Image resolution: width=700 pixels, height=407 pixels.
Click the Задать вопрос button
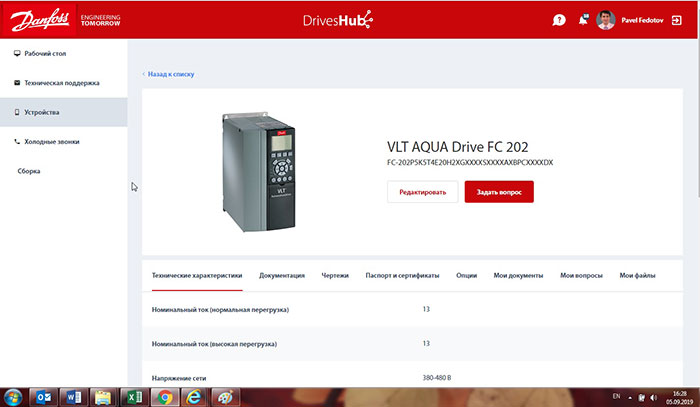tap(499, 192)
